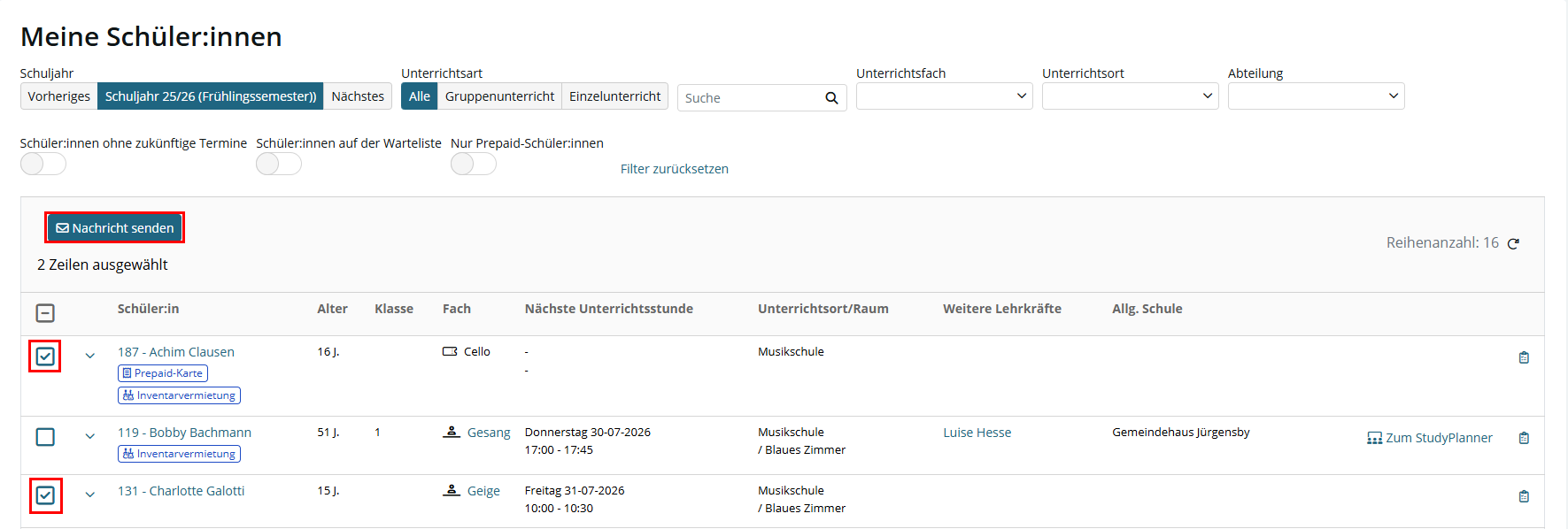Screen dimensions: 1568x529
Task: Filter by Einzelunterricht
Action: (x=615, y=96)
